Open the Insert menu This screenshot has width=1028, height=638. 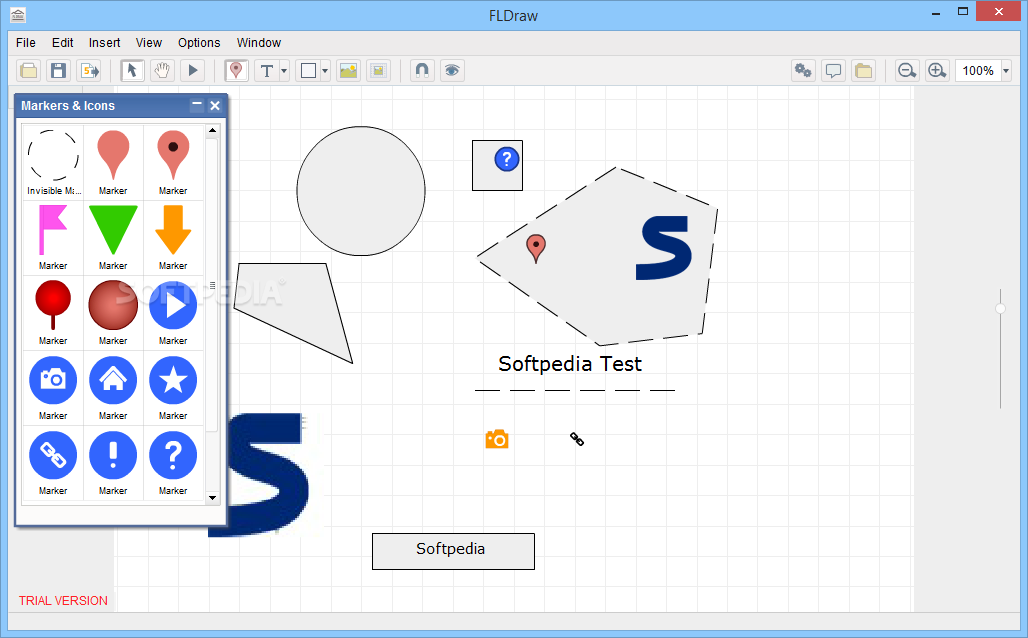click(104, 43)
